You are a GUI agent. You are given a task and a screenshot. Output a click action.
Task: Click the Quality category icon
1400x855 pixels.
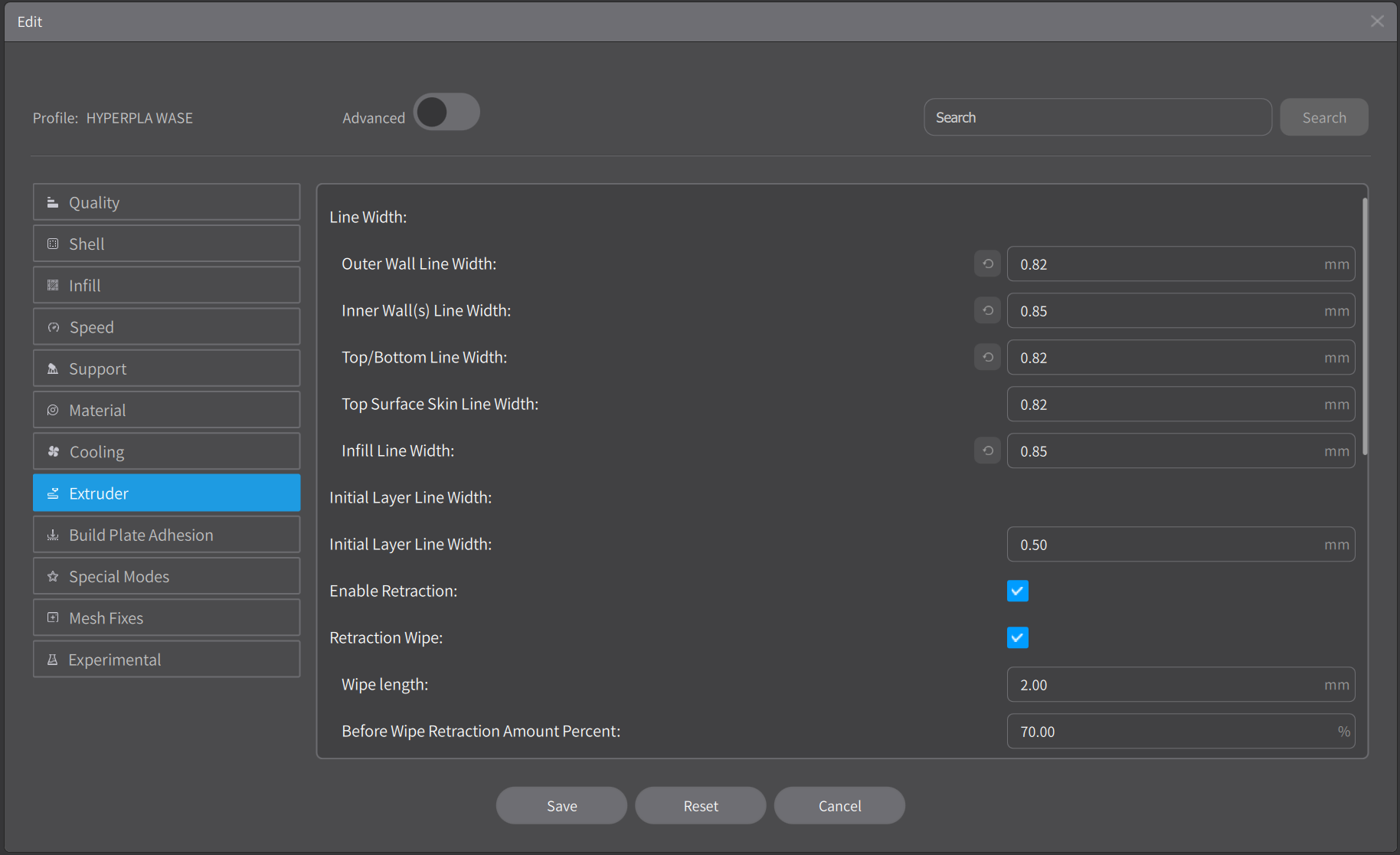coord(51,201)
